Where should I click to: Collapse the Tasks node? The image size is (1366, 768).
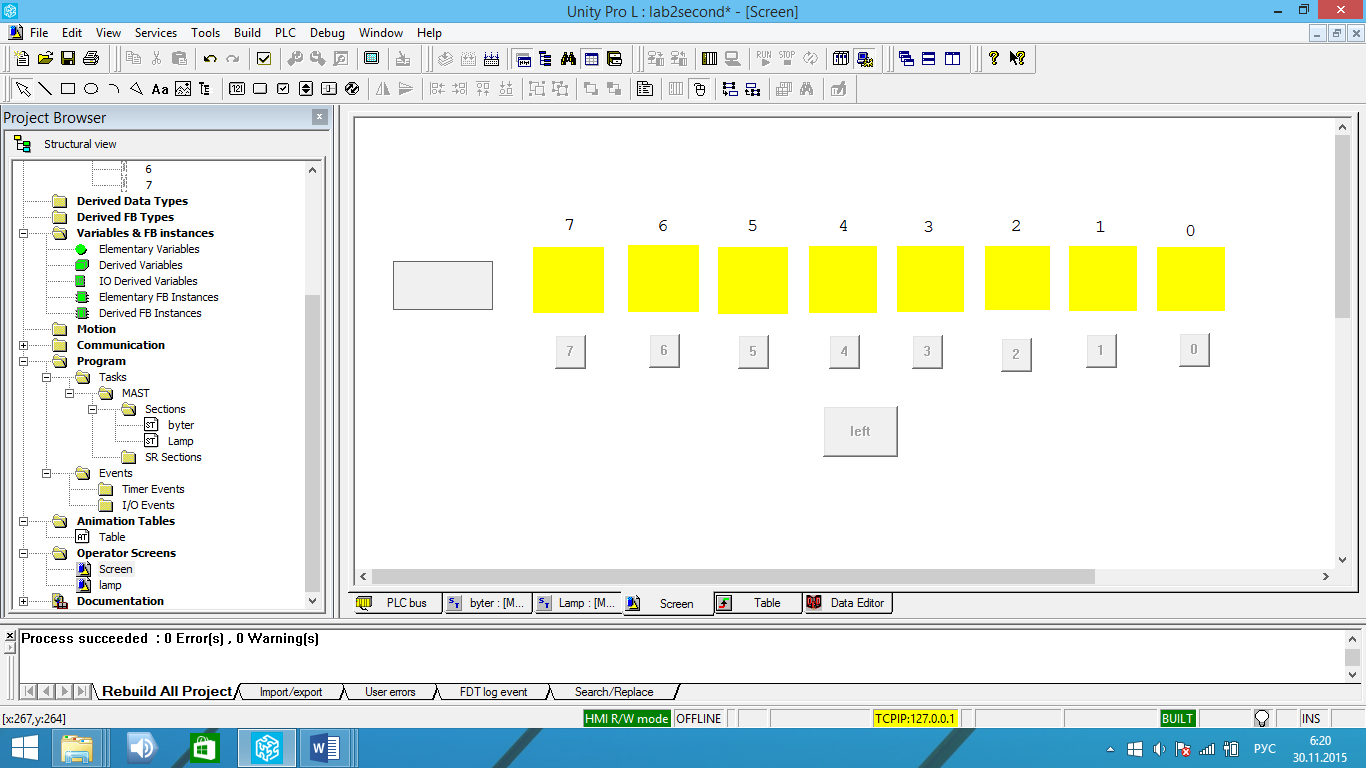pos(46,377)
